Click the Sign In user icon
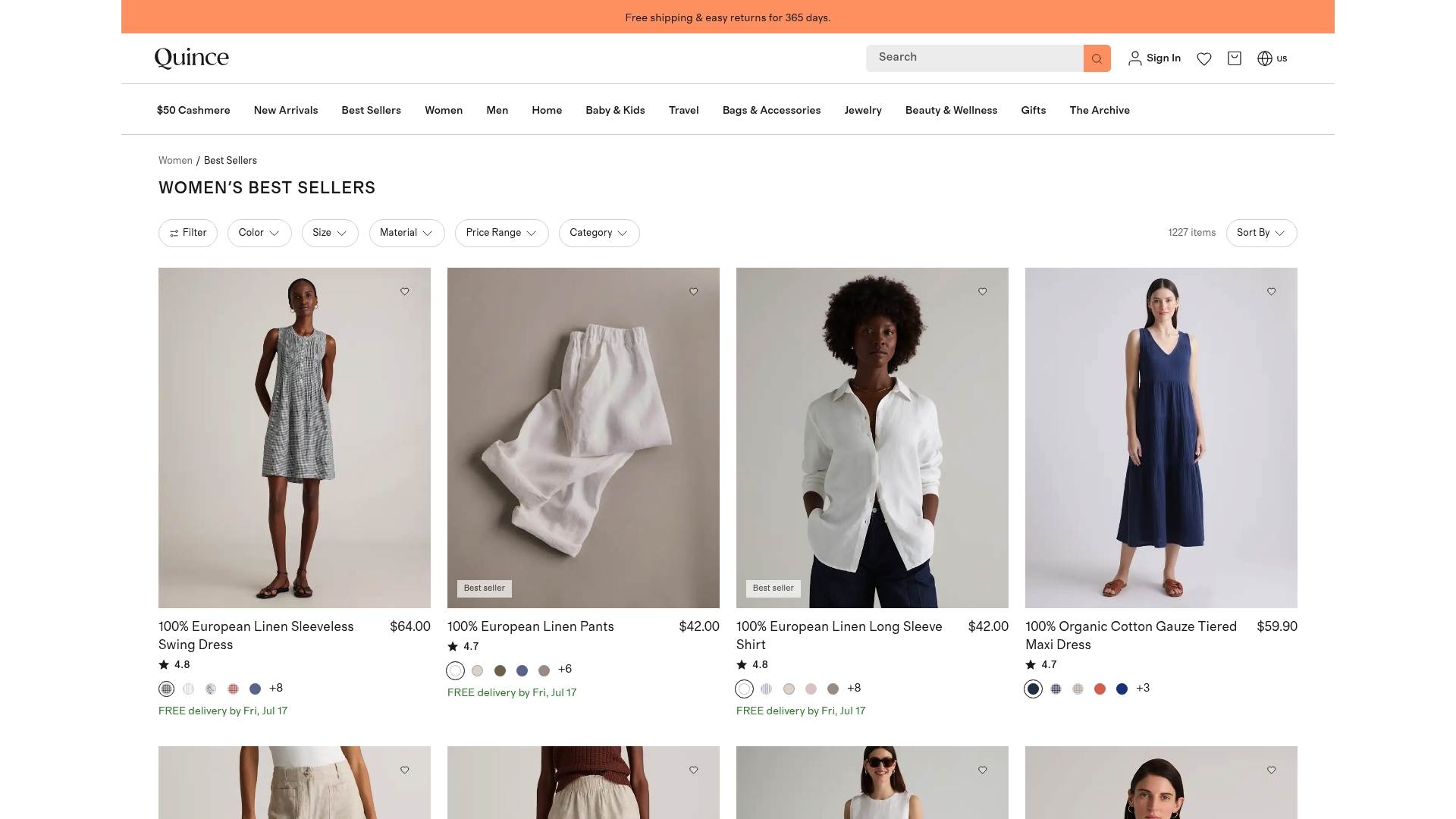The width and height of the screenshot is (1456, 819). (1134, 58)
